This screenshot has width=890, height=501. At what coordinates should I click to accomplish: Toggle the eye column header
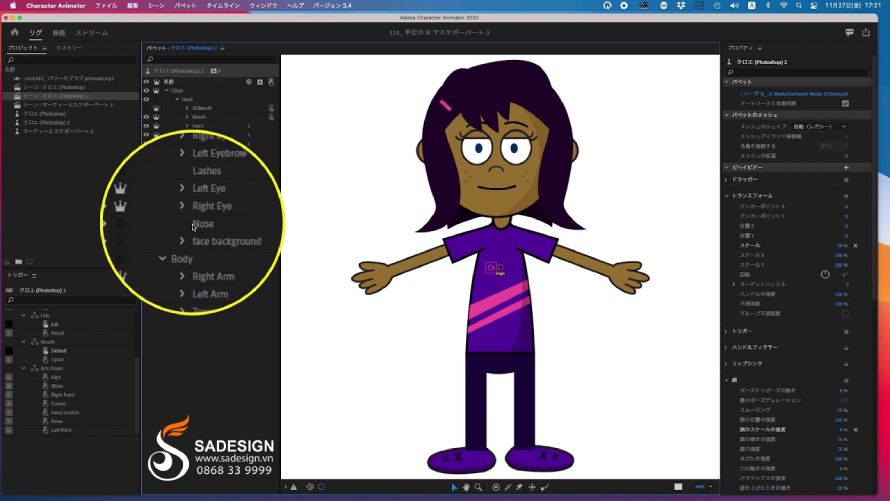[146, 82]
